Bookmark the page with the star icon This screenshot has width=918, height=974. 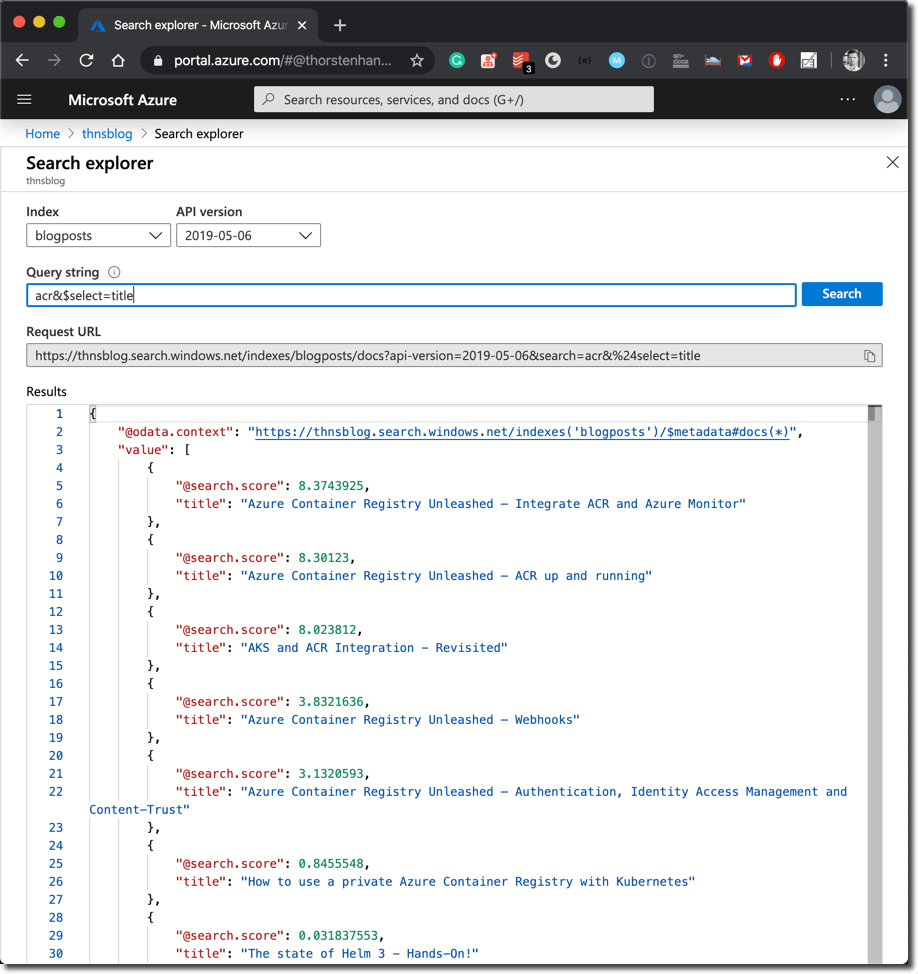point(417,60)
